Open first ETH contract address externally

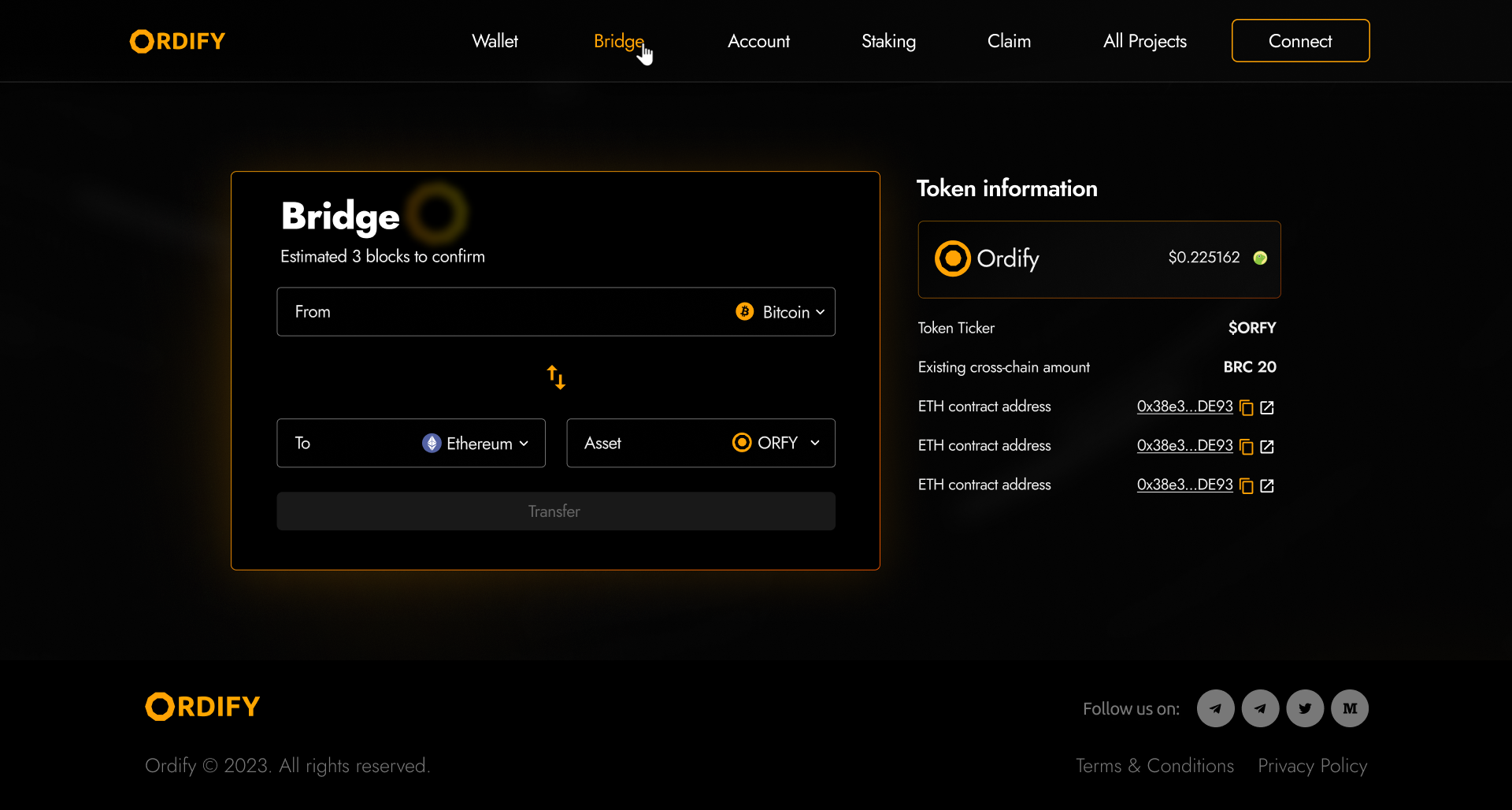[x=1266, y=407]
